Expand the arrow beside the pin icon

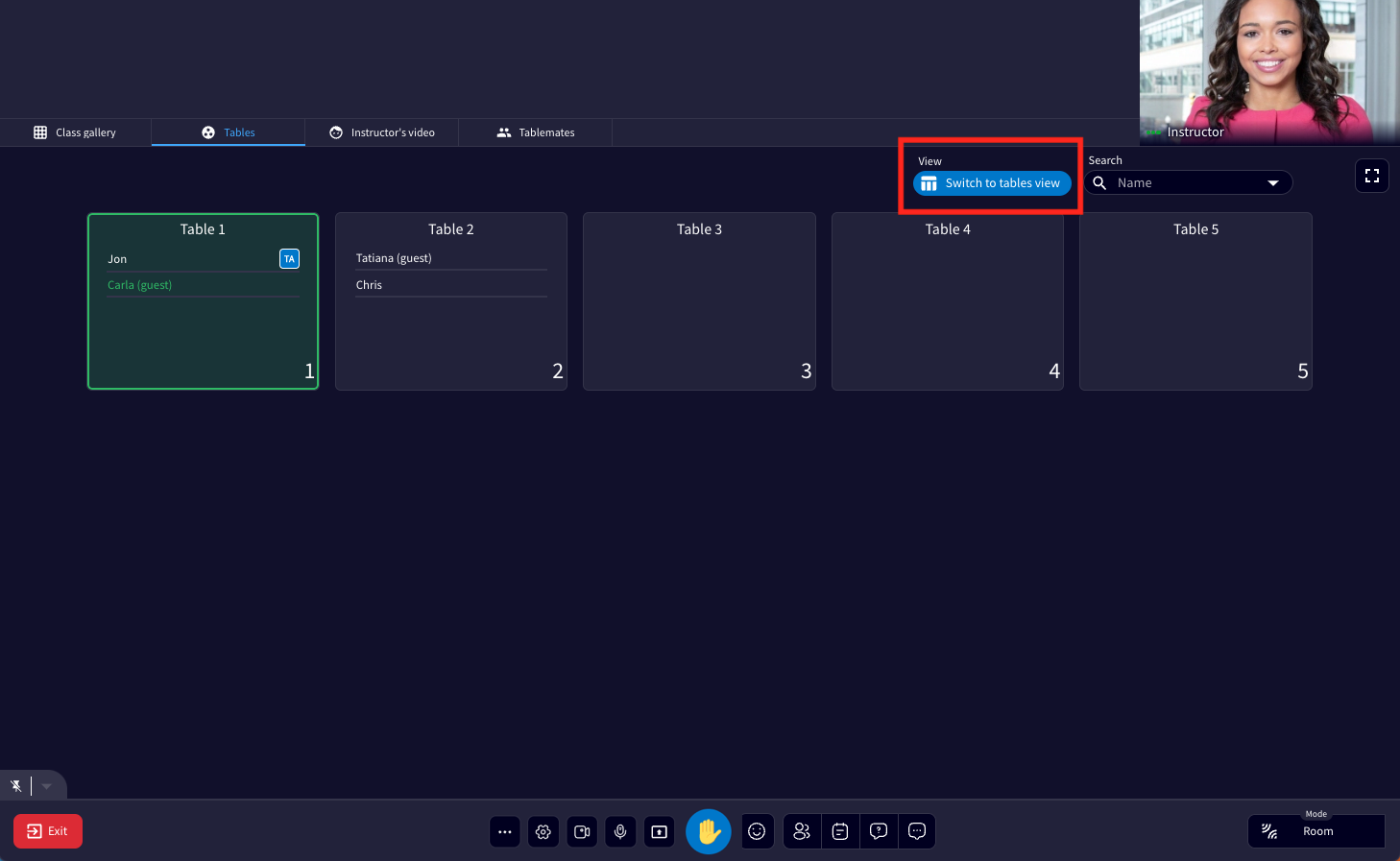pyautogui.click(x=46, y=786)
